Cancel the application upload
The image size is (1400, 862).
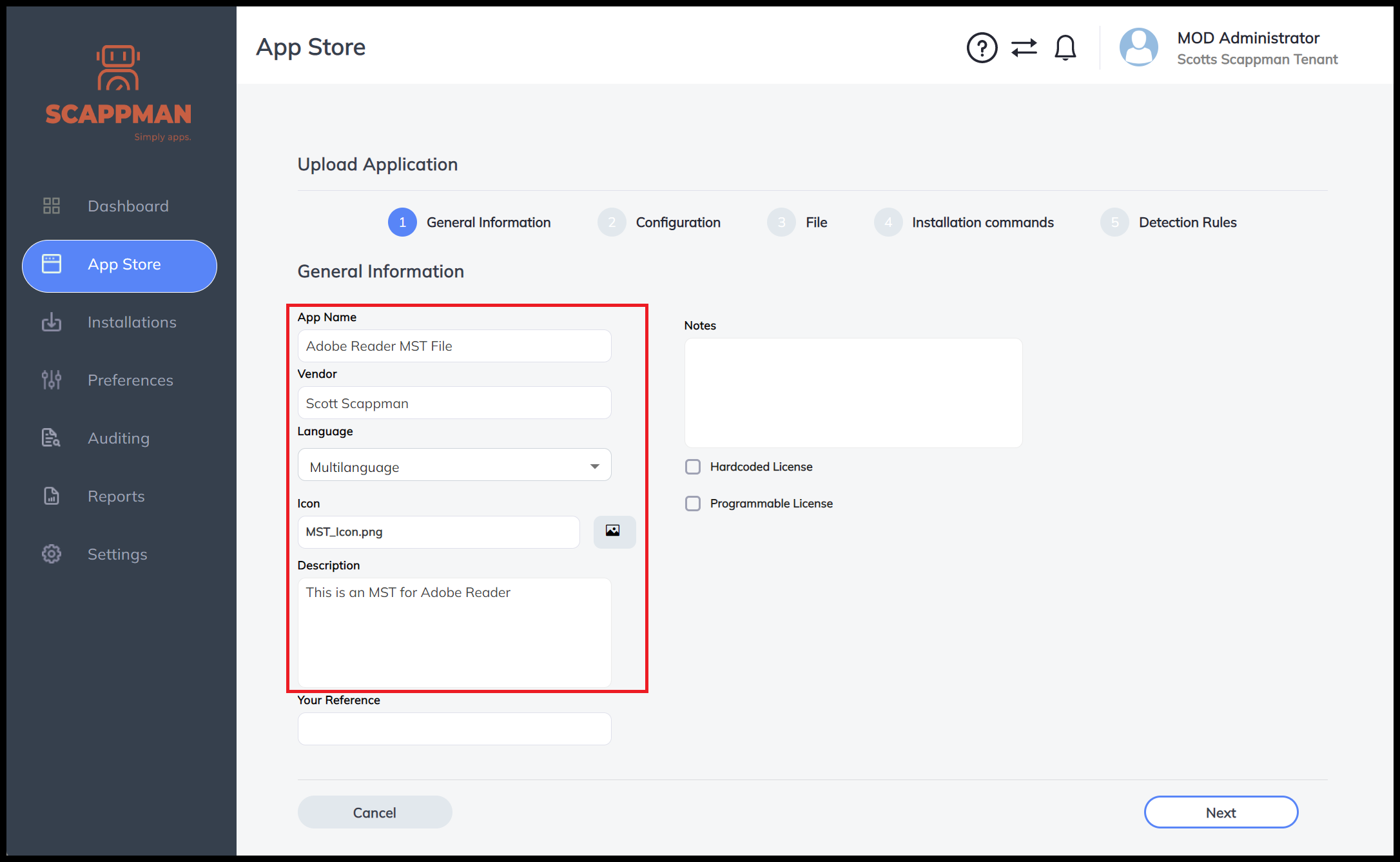(x=374, y=812)
